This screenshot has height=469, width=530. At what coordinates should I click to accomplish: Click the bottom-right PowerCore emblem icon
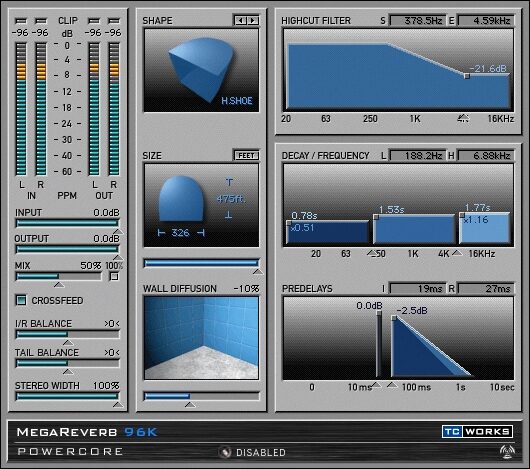pos(506,451)
